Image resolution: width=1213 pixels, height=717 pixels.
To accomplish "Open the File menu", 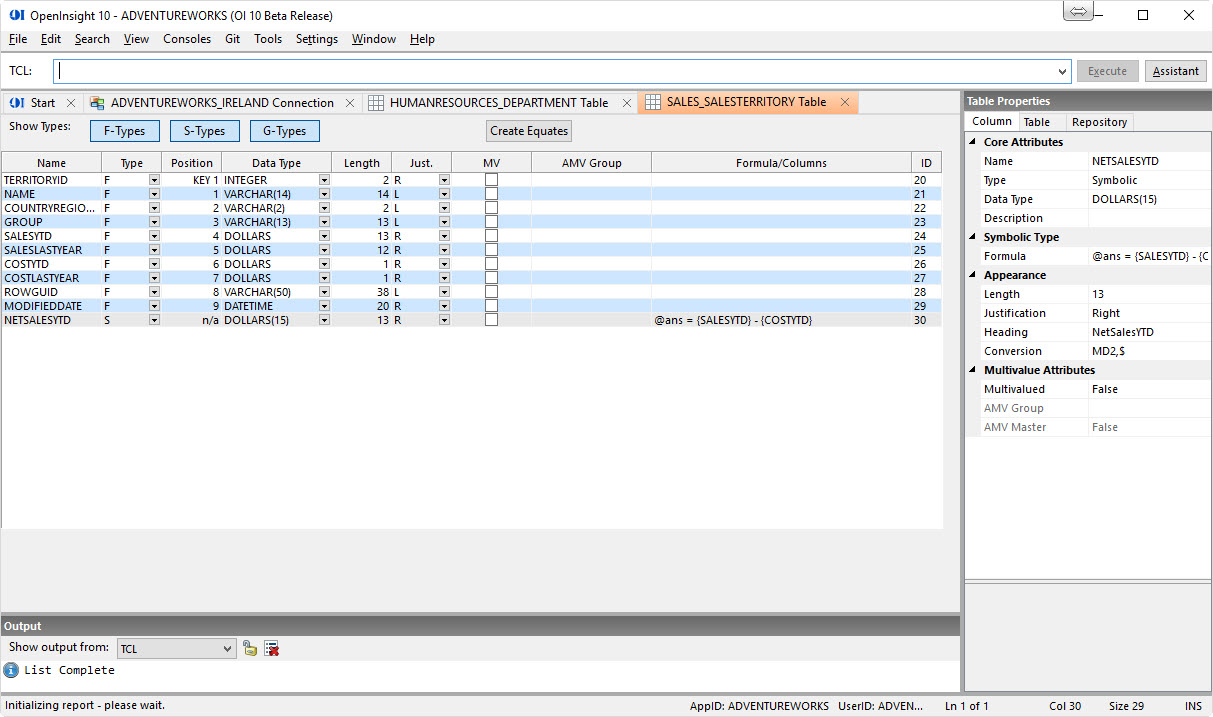I will point(18,39).
